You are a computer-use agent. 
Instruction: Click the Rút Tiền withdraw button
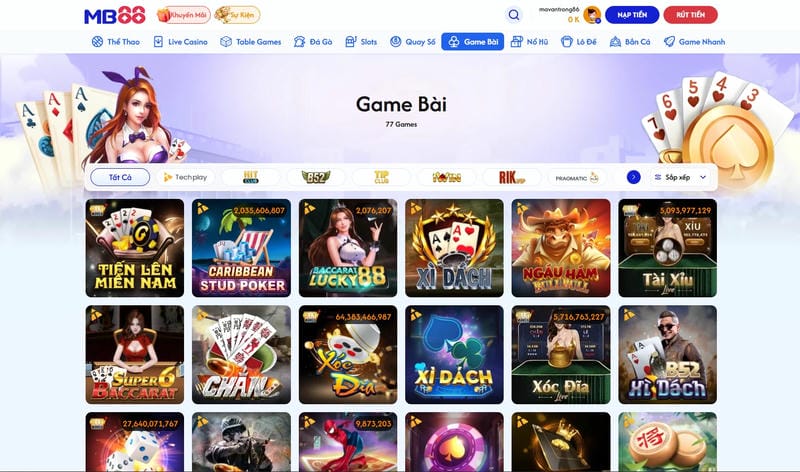click(690, 15)
